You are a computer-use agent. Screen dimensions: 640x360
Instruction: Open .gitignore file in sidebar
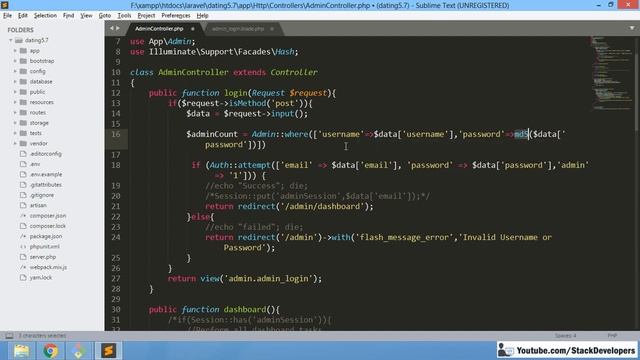[x=42, y=195]
